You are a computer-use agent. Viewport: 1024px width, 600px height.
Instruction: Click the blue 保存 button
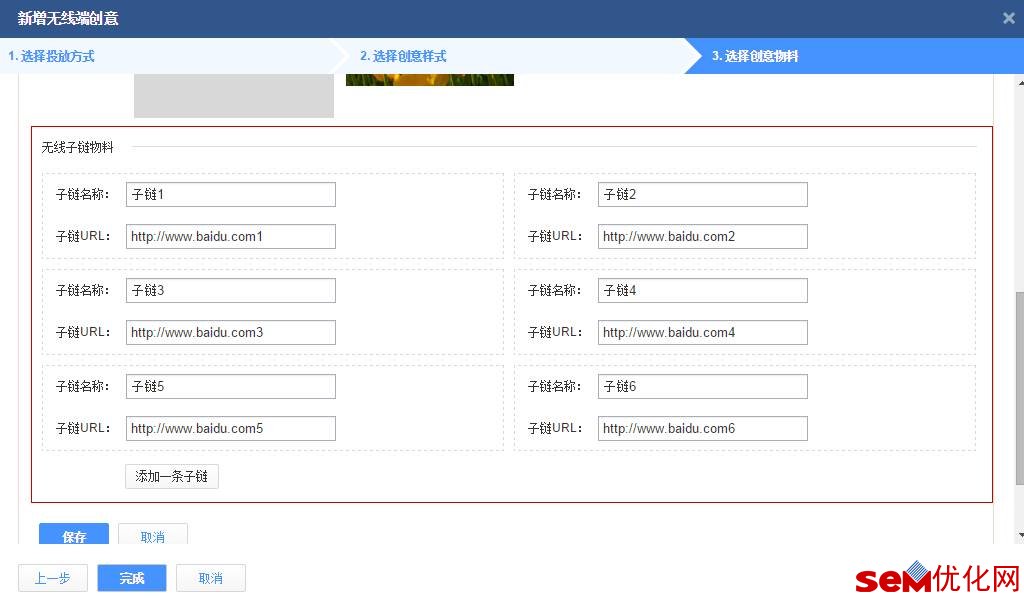pos(74,535)
